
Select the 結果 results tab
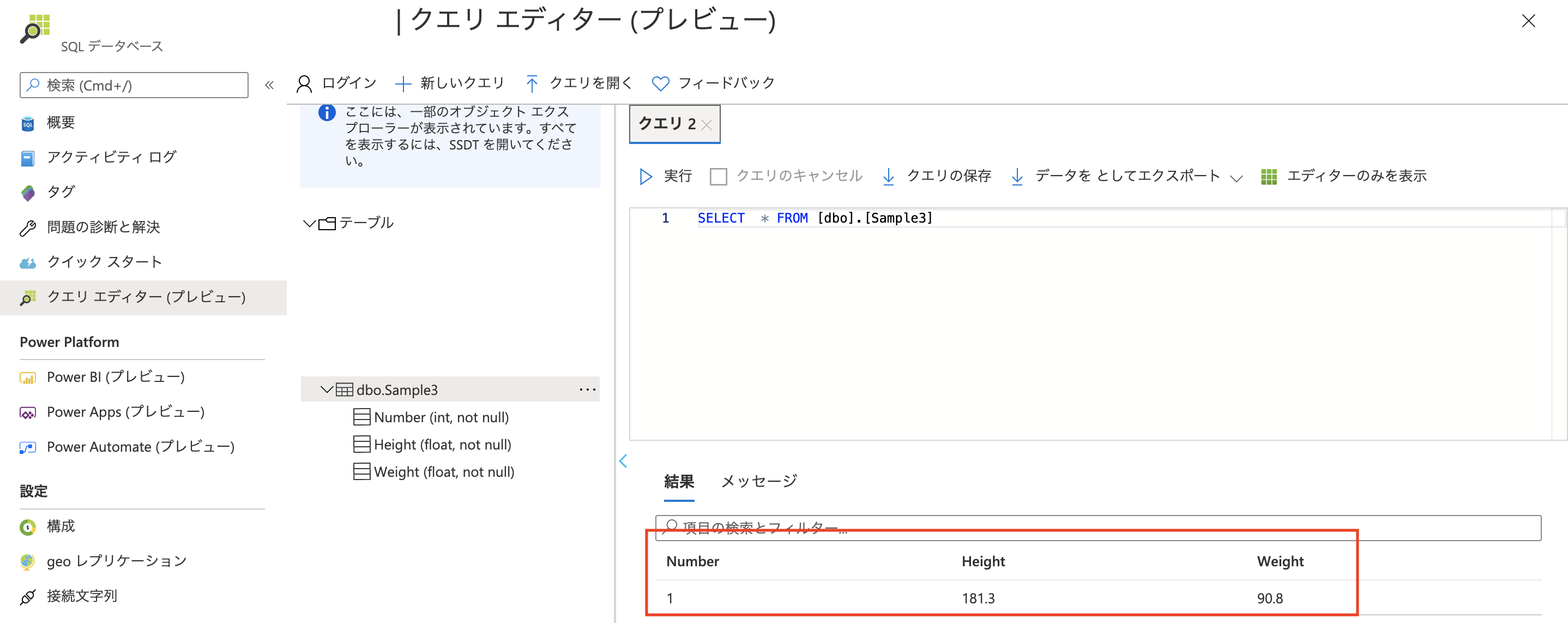coord(679,482)
